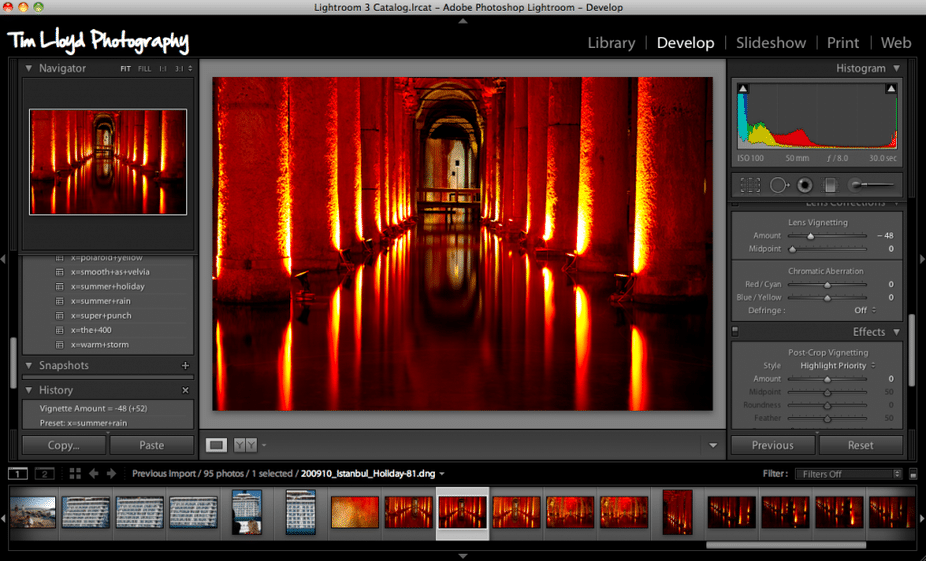
Task: Apply the x=the+400 preset
Action: (x=91, y=330)
